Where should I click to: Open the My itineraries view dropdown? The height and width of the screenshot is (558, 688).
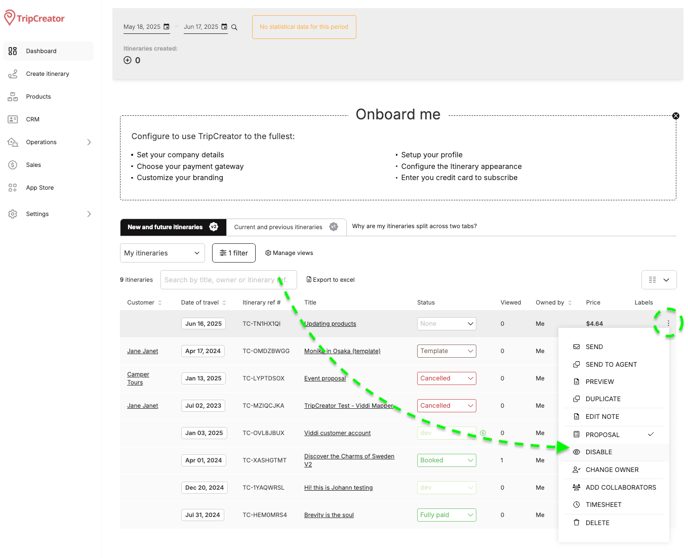[162, 253]
